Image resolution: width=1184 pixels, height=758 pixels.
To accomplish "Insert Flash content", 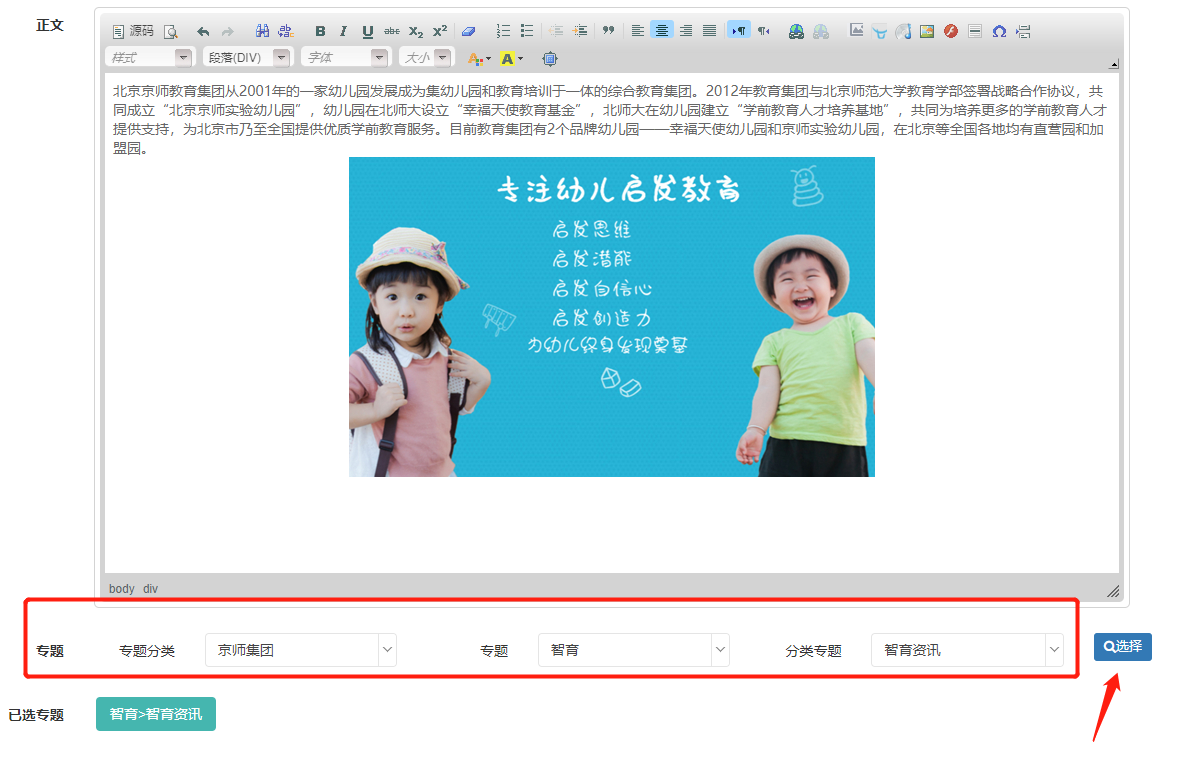I will point(951,31).
